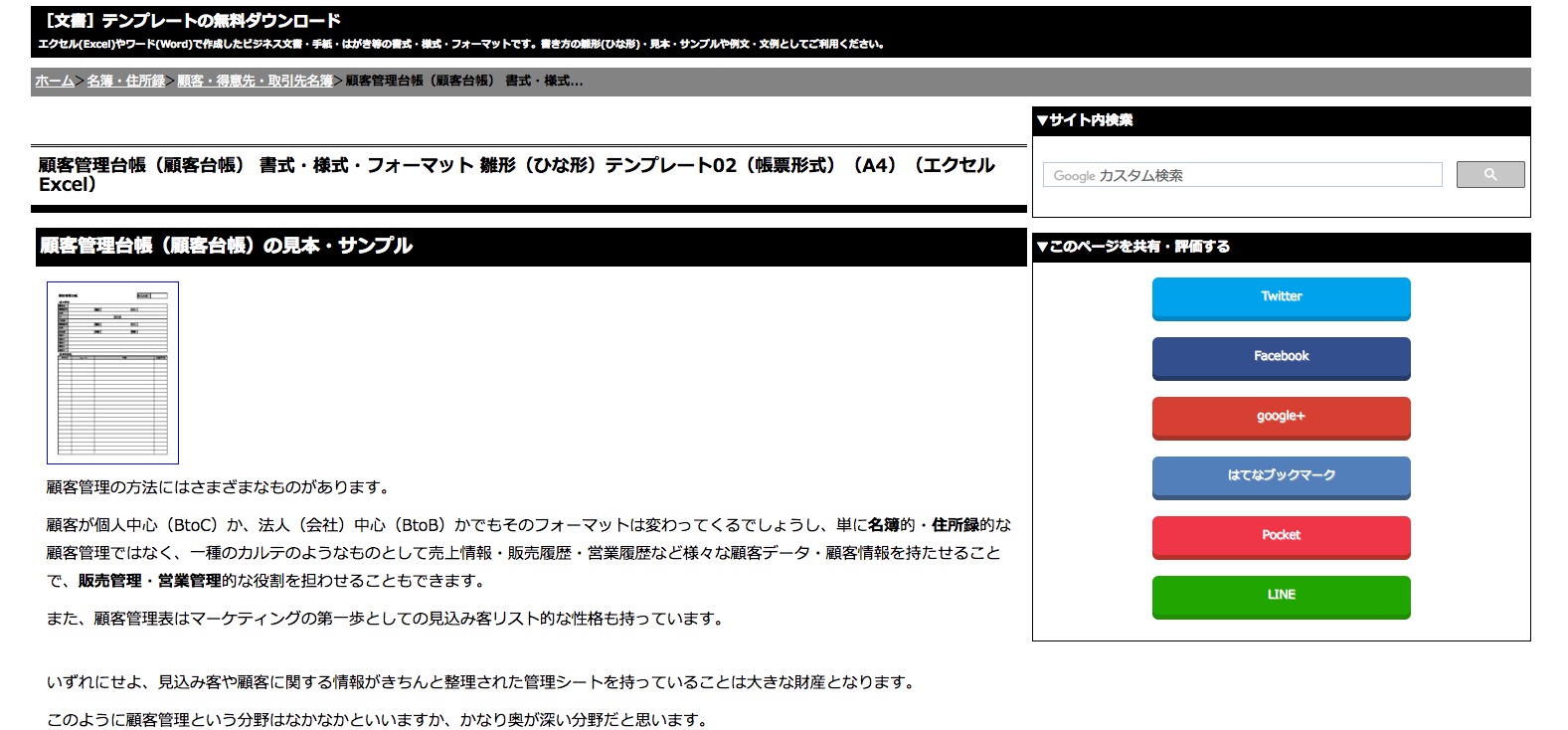
Task: Focus the Google カスタム検索 input field
Action: pos(1242,175)
